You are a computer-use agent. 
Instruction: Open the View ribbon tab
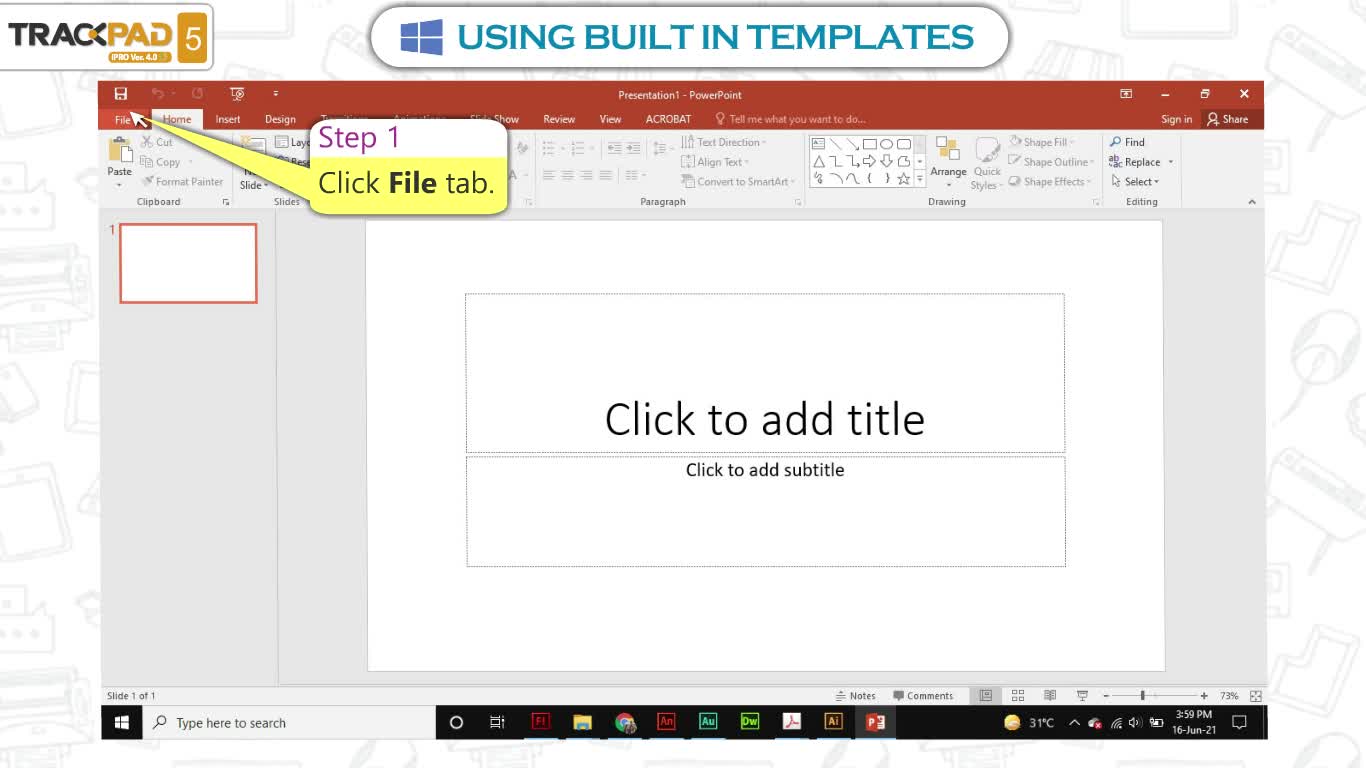pos(610,119)
